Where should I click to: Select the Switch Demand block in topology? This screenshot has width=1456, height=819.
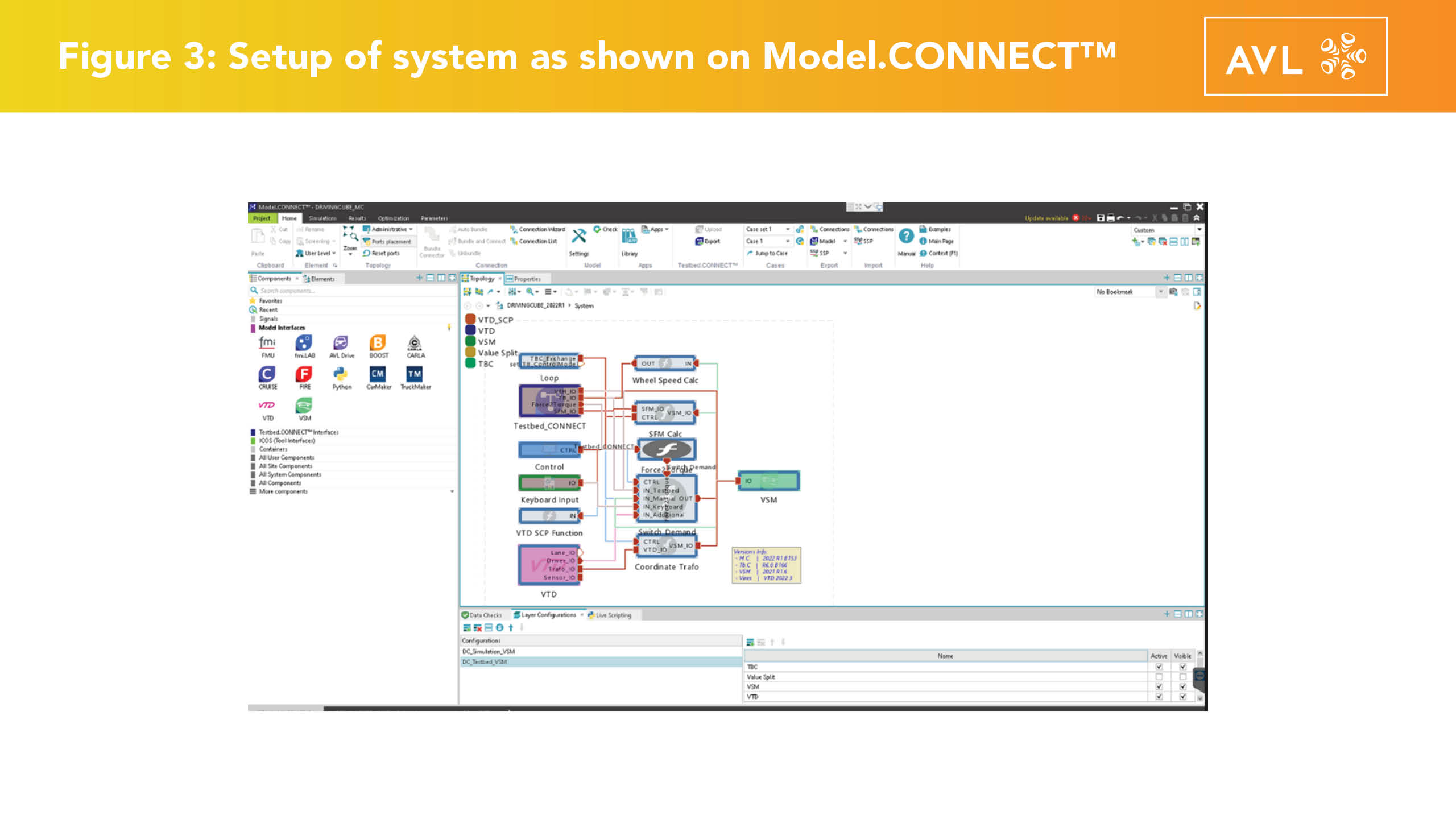(x=666, y=499)
